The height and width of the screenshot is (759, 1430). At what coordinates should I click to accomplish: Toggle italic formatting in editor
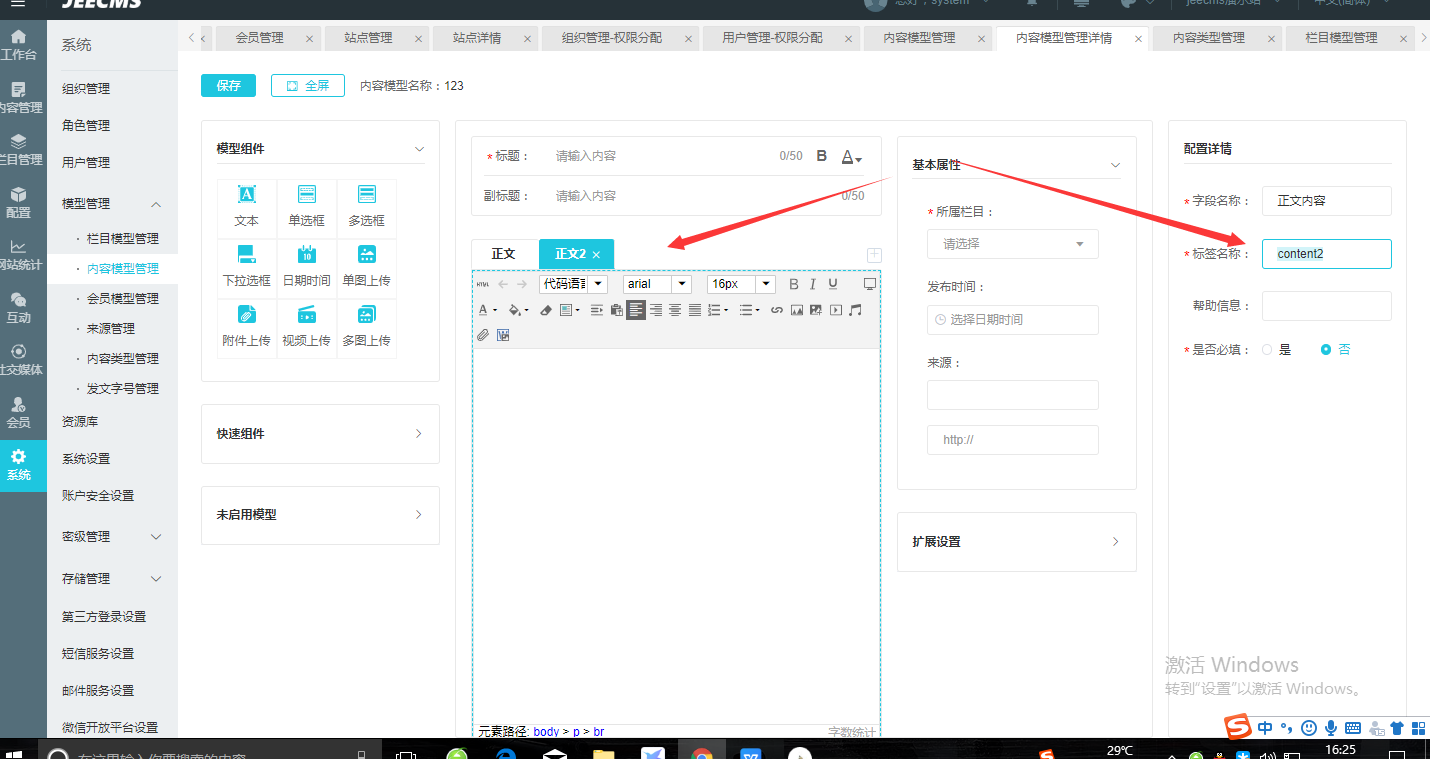(813, 285)
